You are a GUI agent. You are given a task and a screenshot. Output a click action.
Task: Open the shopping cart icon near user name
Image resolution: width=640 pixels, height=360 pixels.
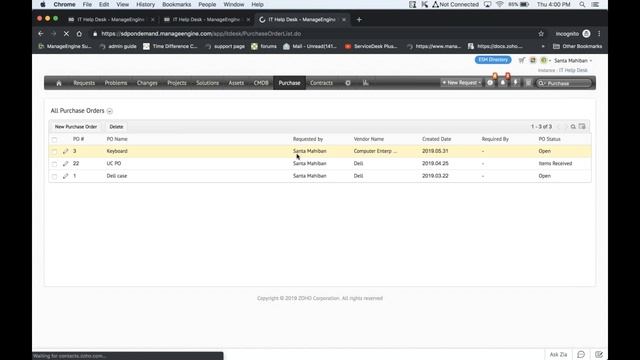[522, 60]
